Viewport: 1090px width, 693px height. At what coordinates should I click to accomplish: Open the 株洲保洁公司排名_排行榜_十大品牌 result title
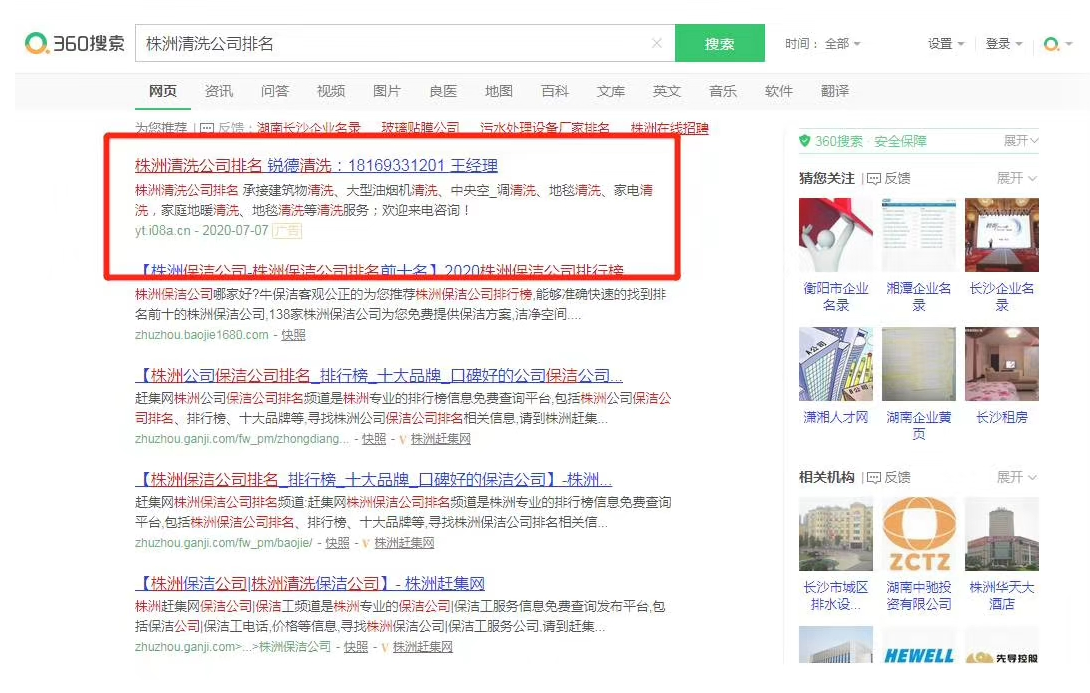tap(373, 480)
